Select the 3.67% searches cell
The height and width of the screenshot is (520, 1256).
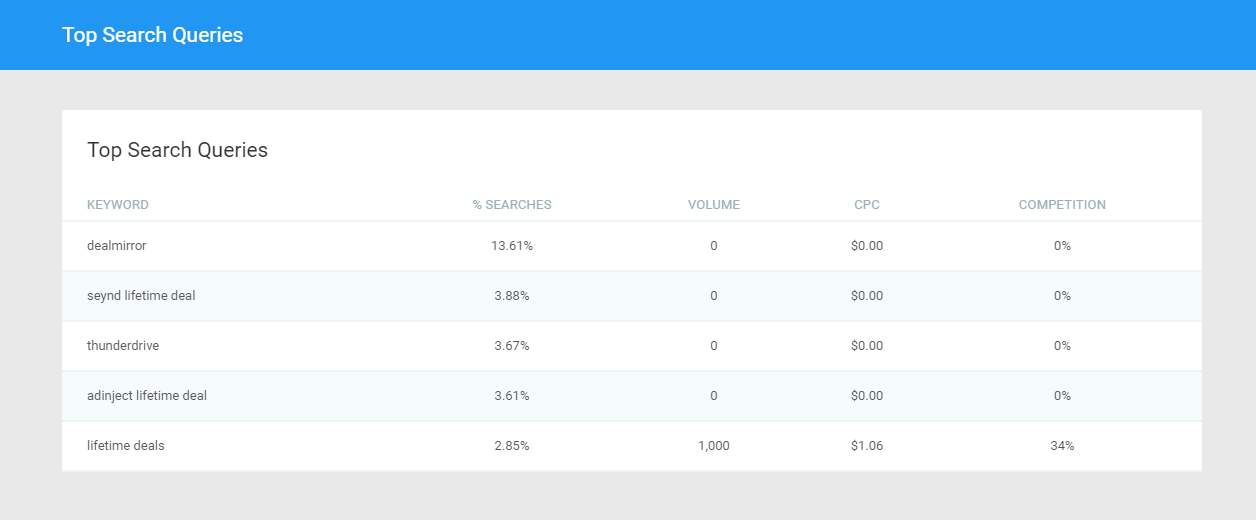[512, 346]
